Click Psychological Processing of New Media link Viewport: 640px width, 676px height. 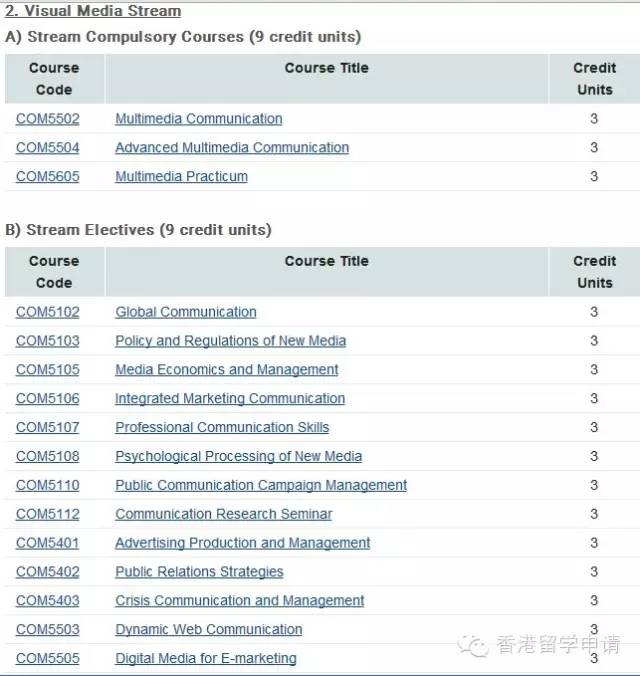click(x=238, y=456)
